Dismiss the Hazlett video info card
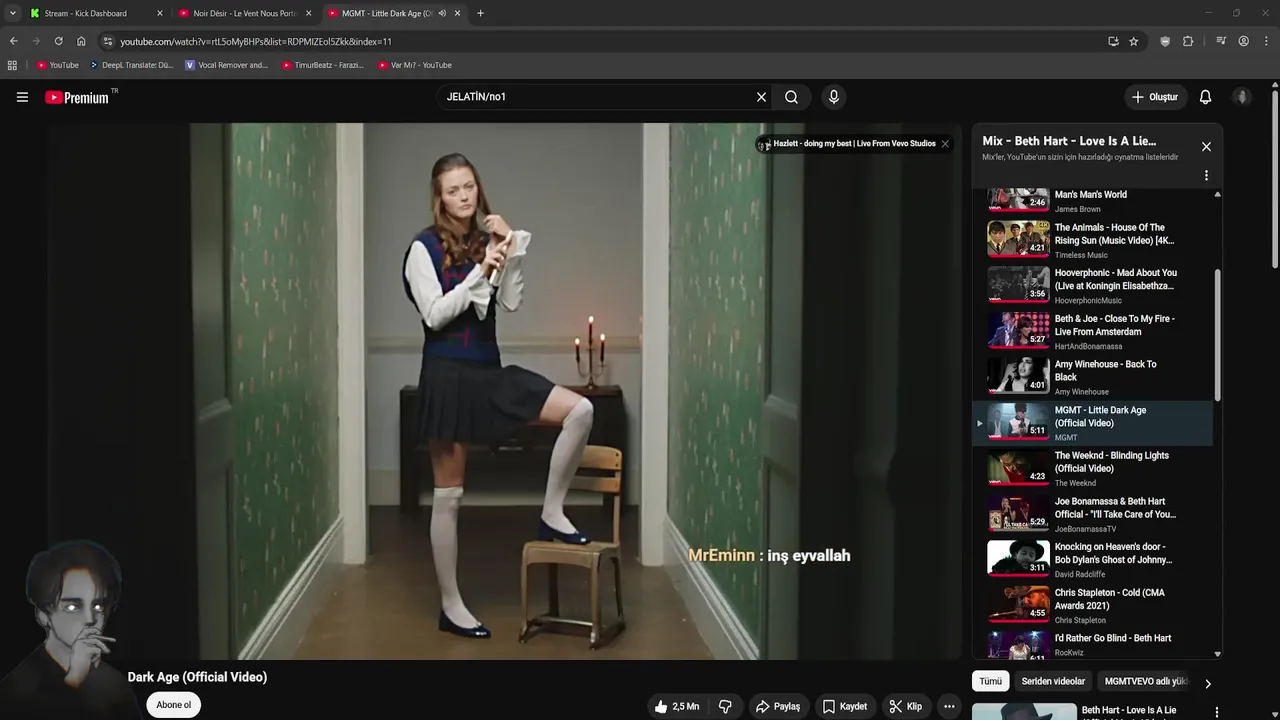Image resolution: width=1280 pixels, height=720 pixels. pyautogui.click(x=945, y=143)
